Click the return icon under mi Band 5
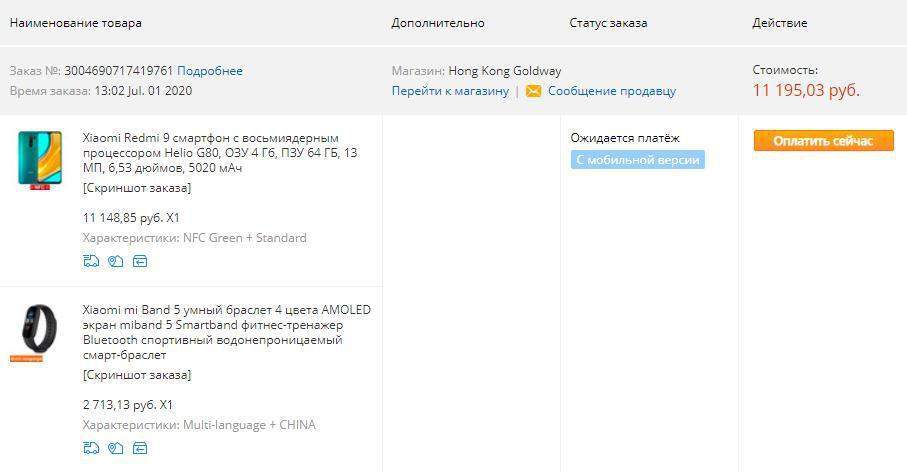This screenshot has width=907, height=472. [x=140, y=448]
